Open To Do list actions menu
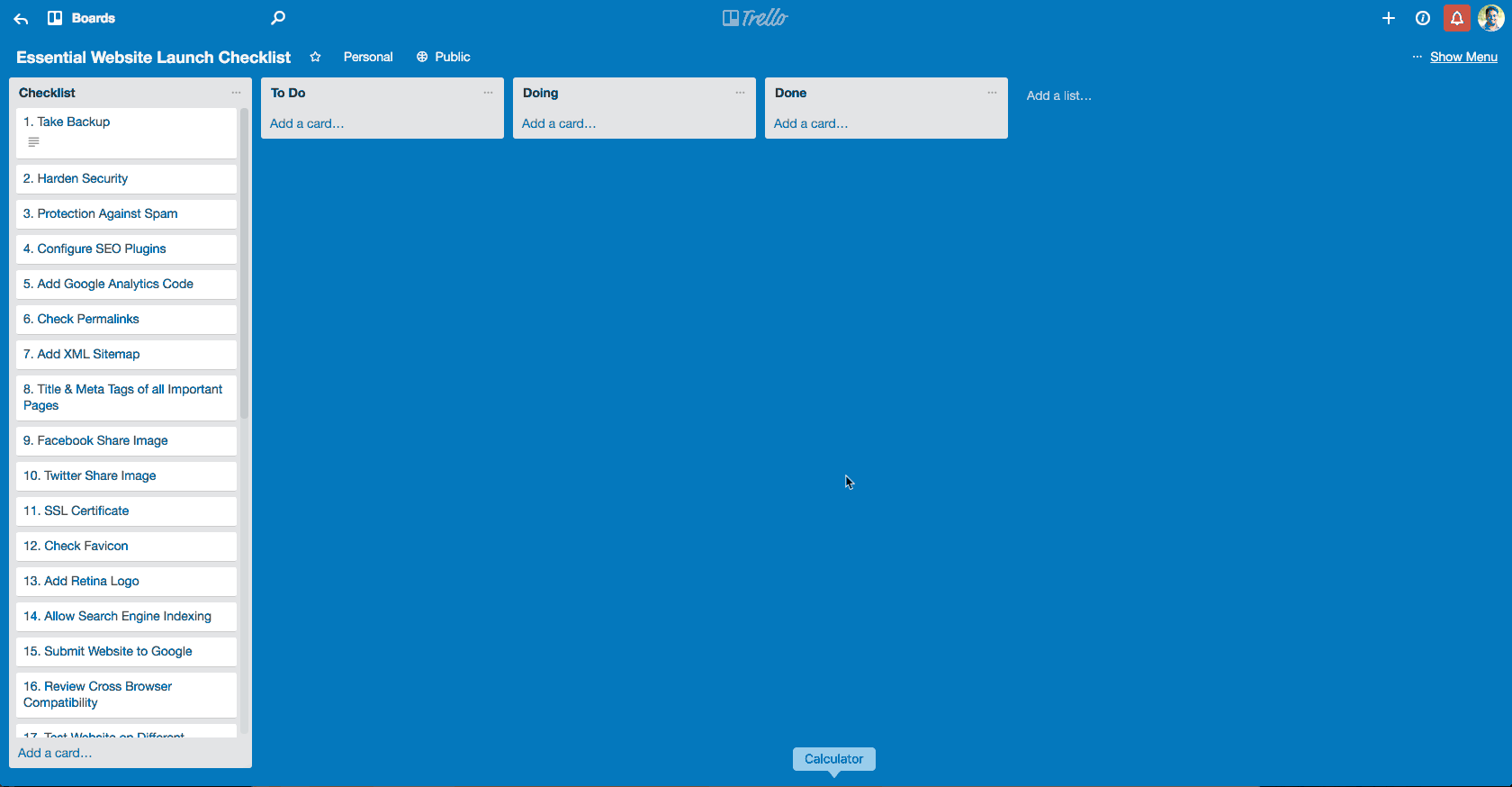 [x=488, y=93]
